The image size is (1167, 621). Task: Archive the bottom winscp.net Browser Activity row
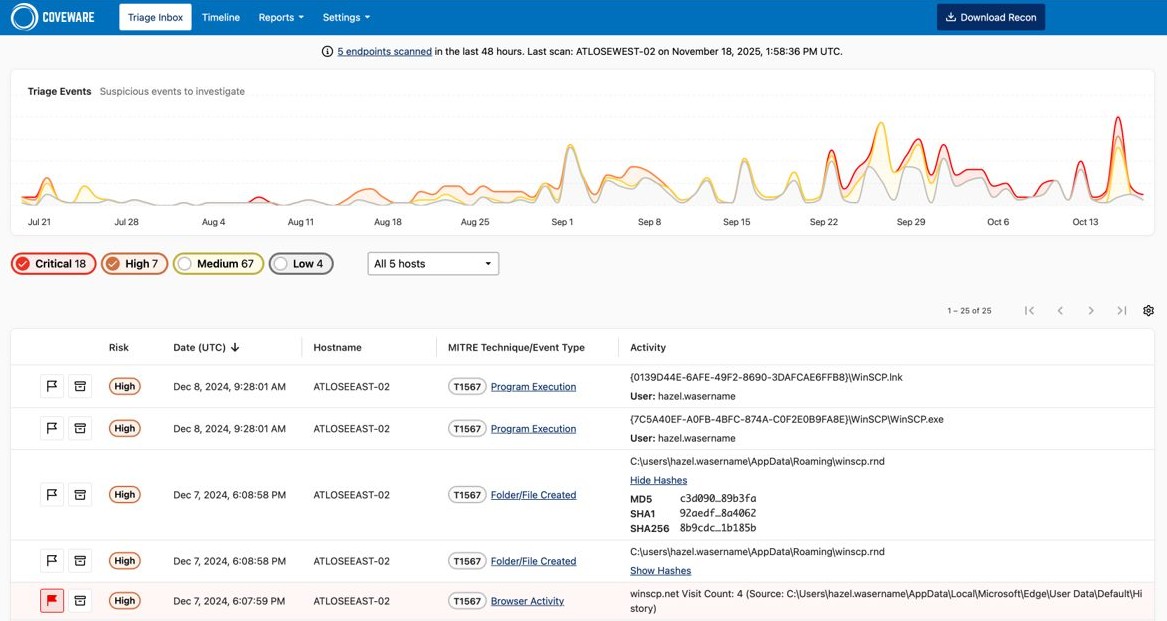coord(80,600)
